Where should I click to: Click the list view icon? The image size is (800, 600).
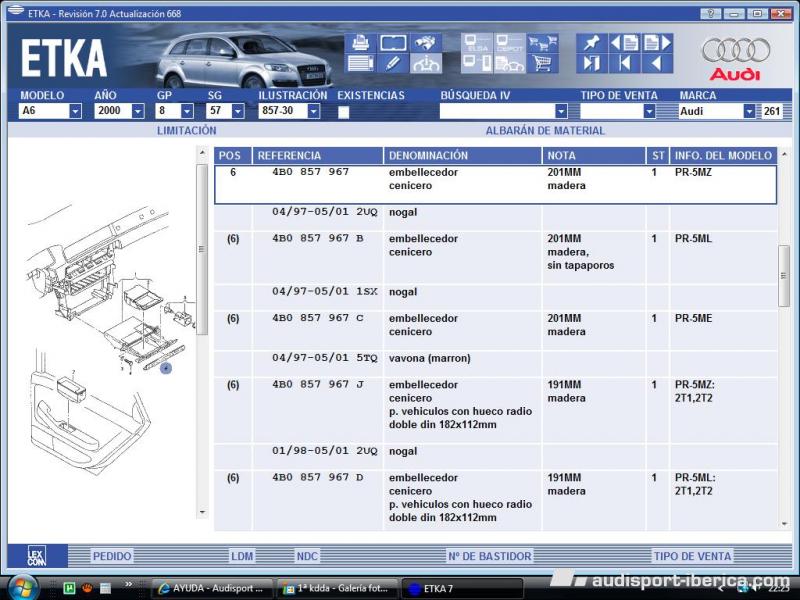point(361,64)
